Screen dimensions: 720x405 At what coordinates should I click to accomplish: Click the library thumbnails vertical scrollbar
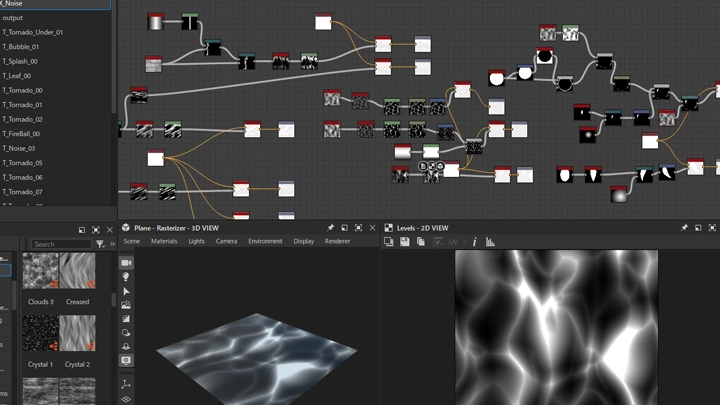(113, 300)
